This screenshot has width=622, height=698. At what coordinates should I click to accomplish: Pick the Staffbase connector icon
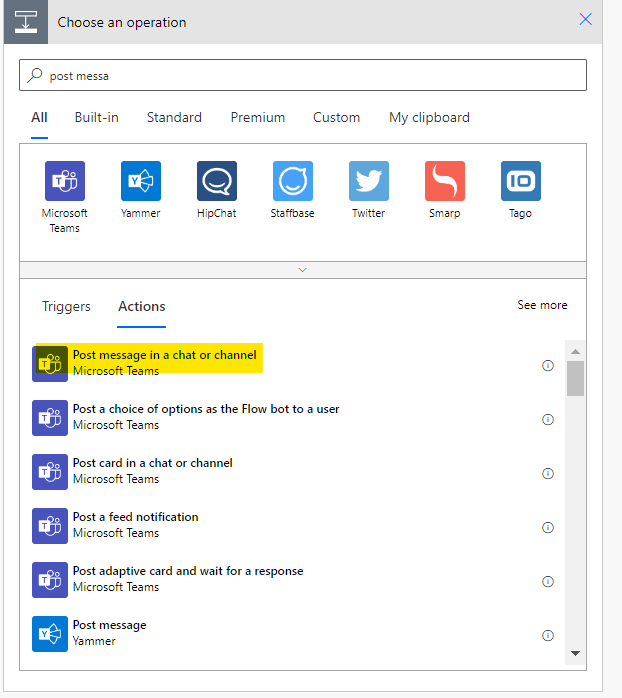(293, 181)
